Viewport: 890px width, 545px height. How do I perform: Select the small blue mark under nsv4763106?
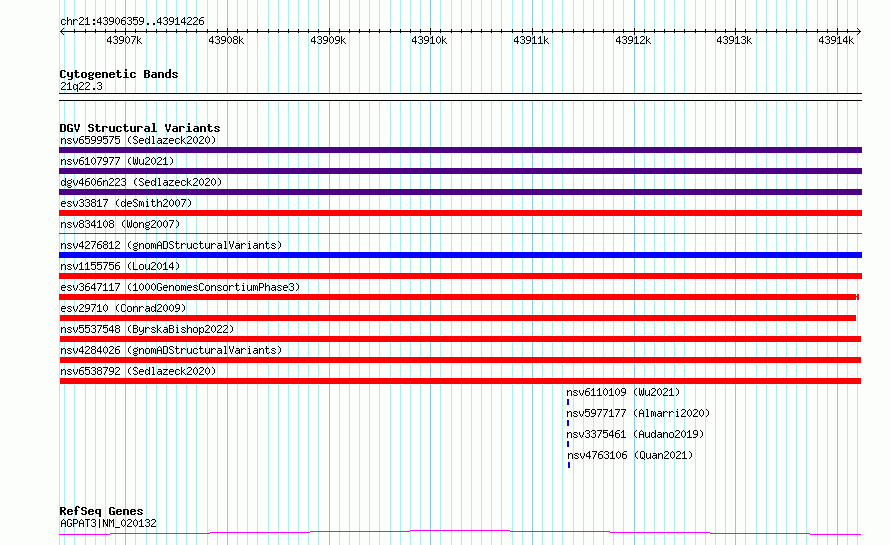point(569,465)
